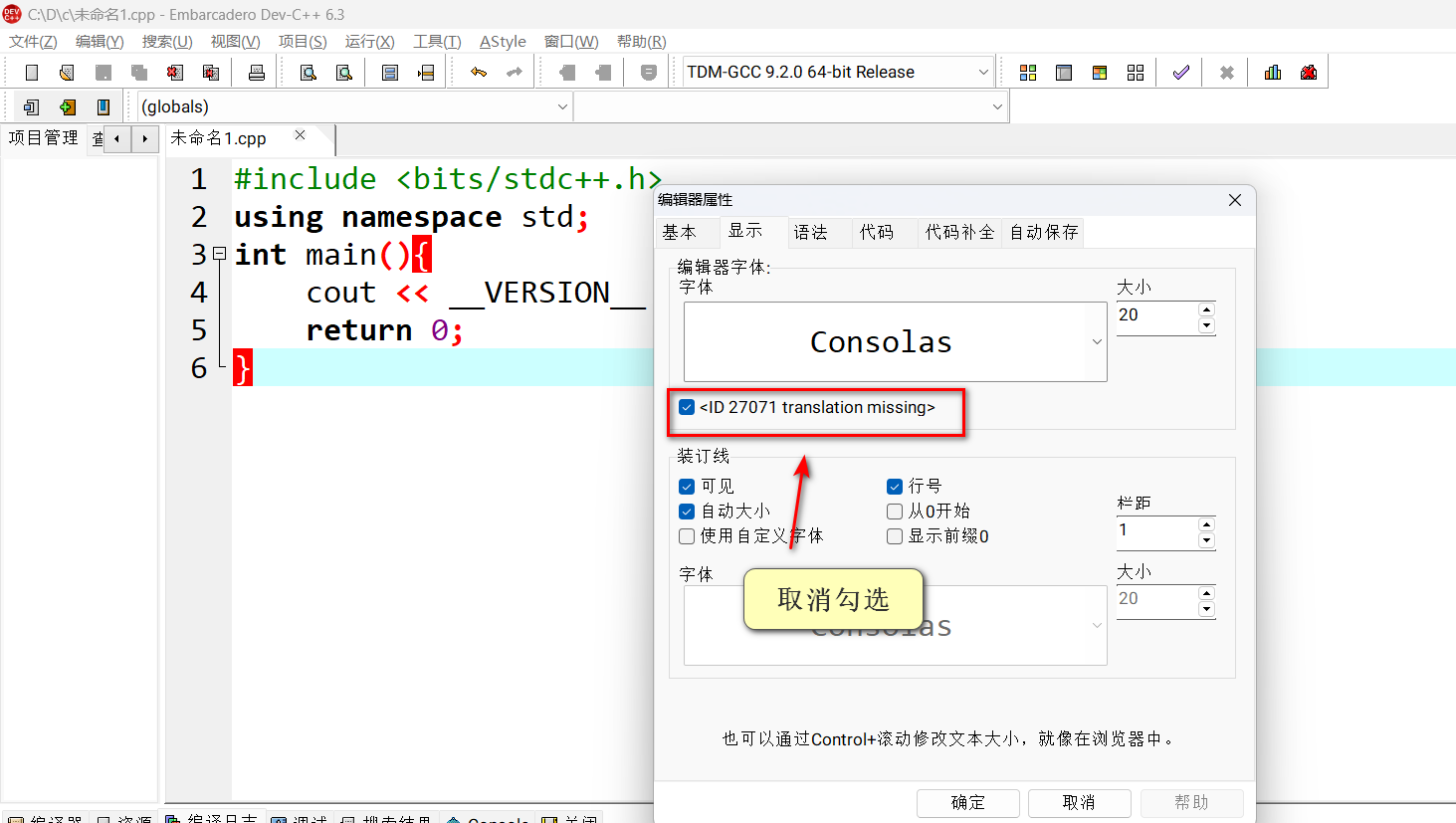Select the 项目管理 panel tab
Viewport: 1456px width, 823px height.
pyautogui.click(x=44, y=138)
